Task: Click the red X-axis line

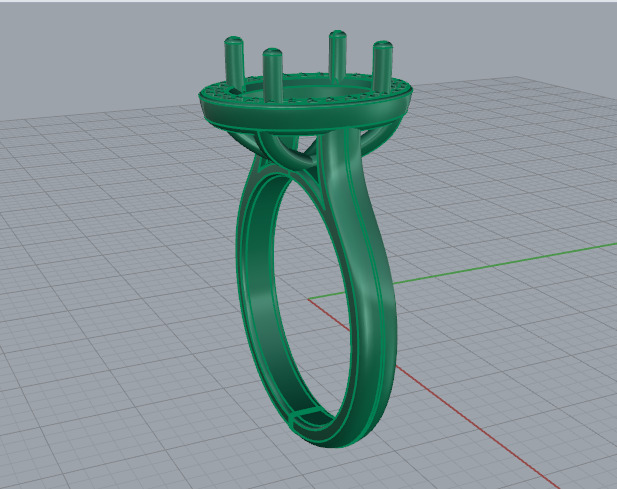Action: 476,427
